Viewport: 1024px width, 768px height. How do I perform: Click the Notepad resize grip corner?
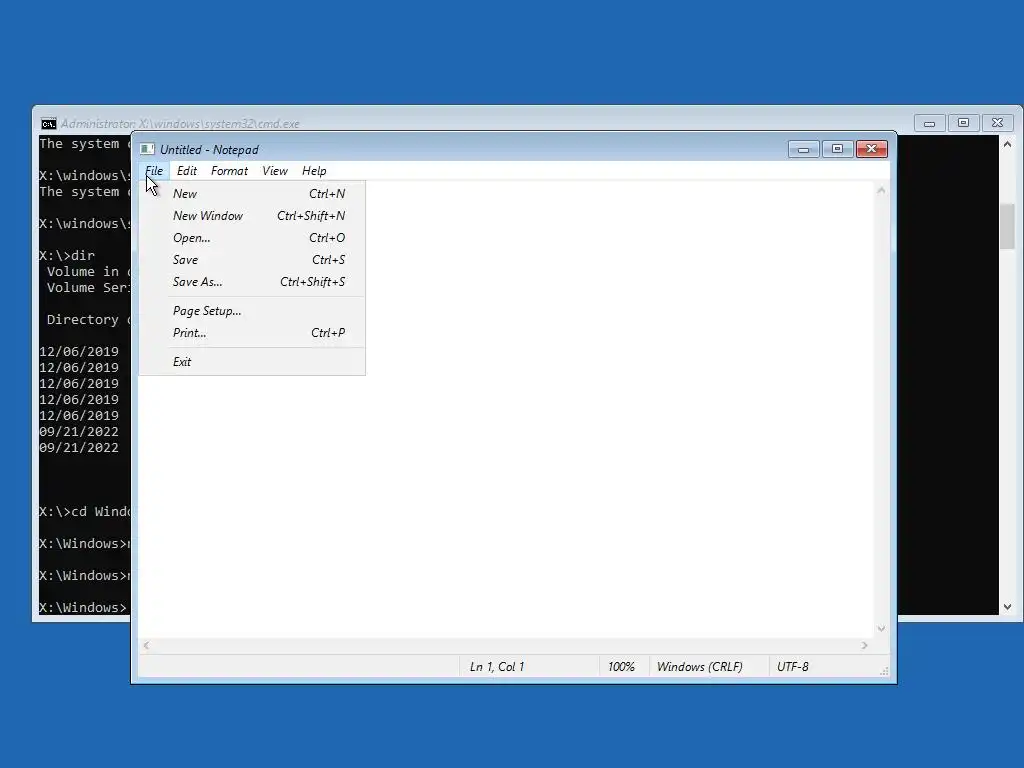(884, 671)
